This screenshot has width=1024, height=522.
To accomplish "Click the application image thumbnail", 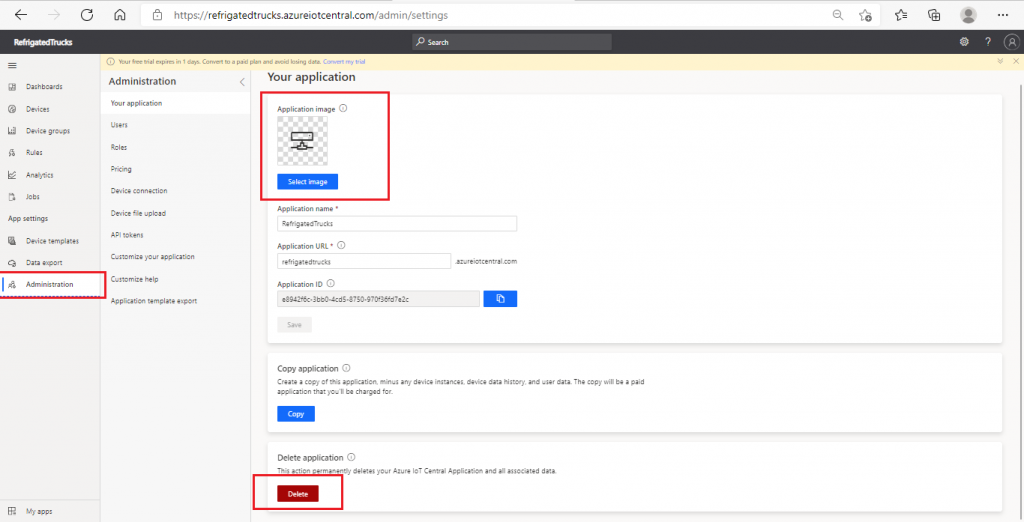I will pyautogui.click(x=302, y=140).
